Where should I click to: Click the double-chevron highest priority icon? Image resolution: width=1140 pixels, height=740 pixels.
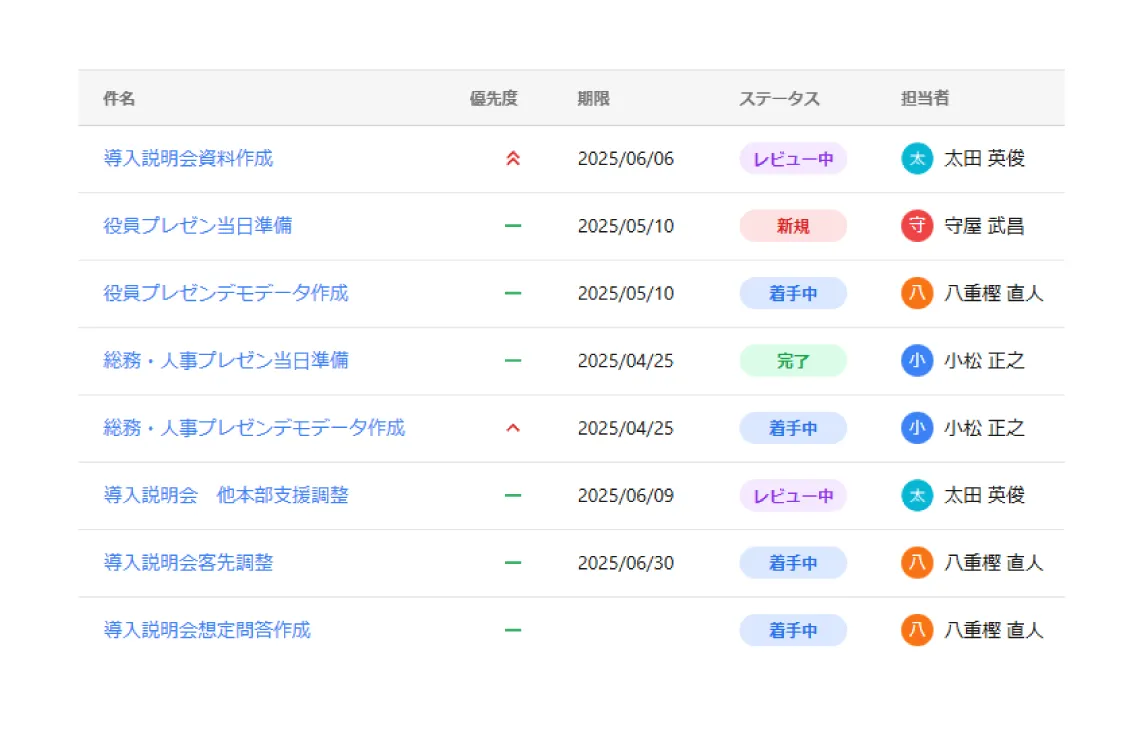click(x=513, y=158)
